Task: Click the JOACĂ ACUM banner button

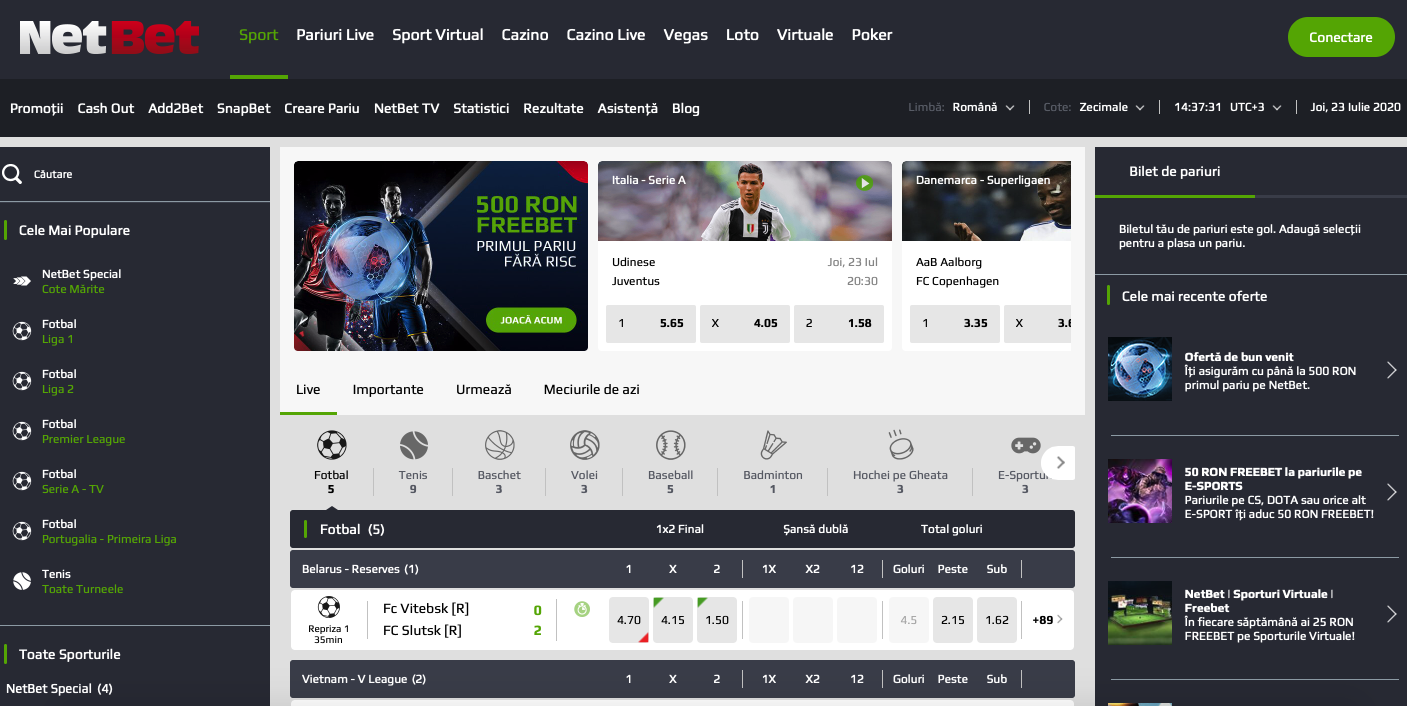Action: pyautogui.click(x=532, y=320)
